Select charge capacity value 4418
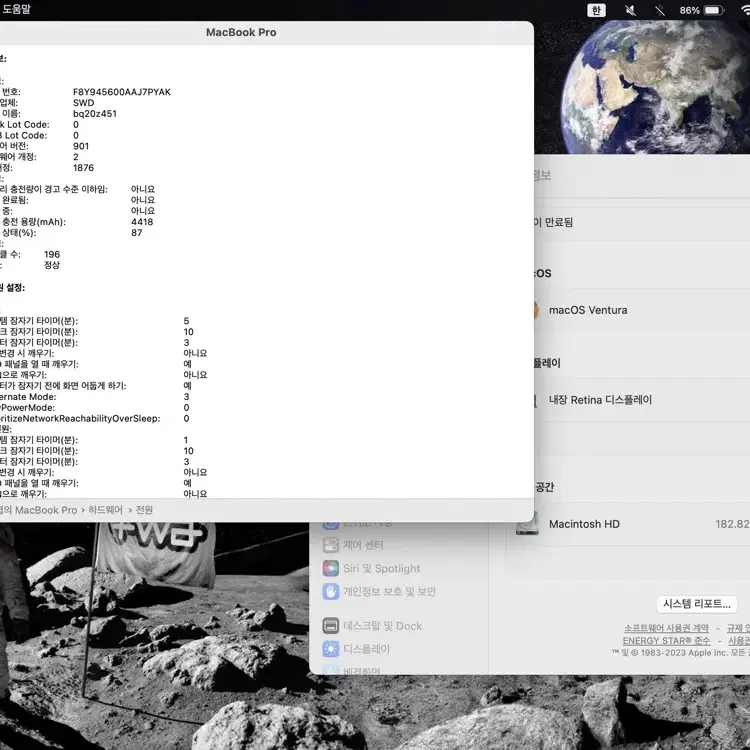The height and width of the screenshot is (750, 750). pos(142,221)
